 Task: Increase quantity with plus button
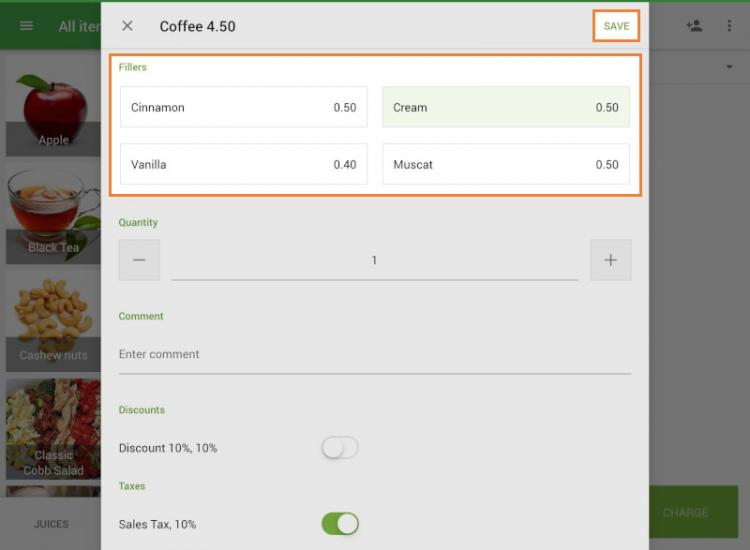click(610, 260)
